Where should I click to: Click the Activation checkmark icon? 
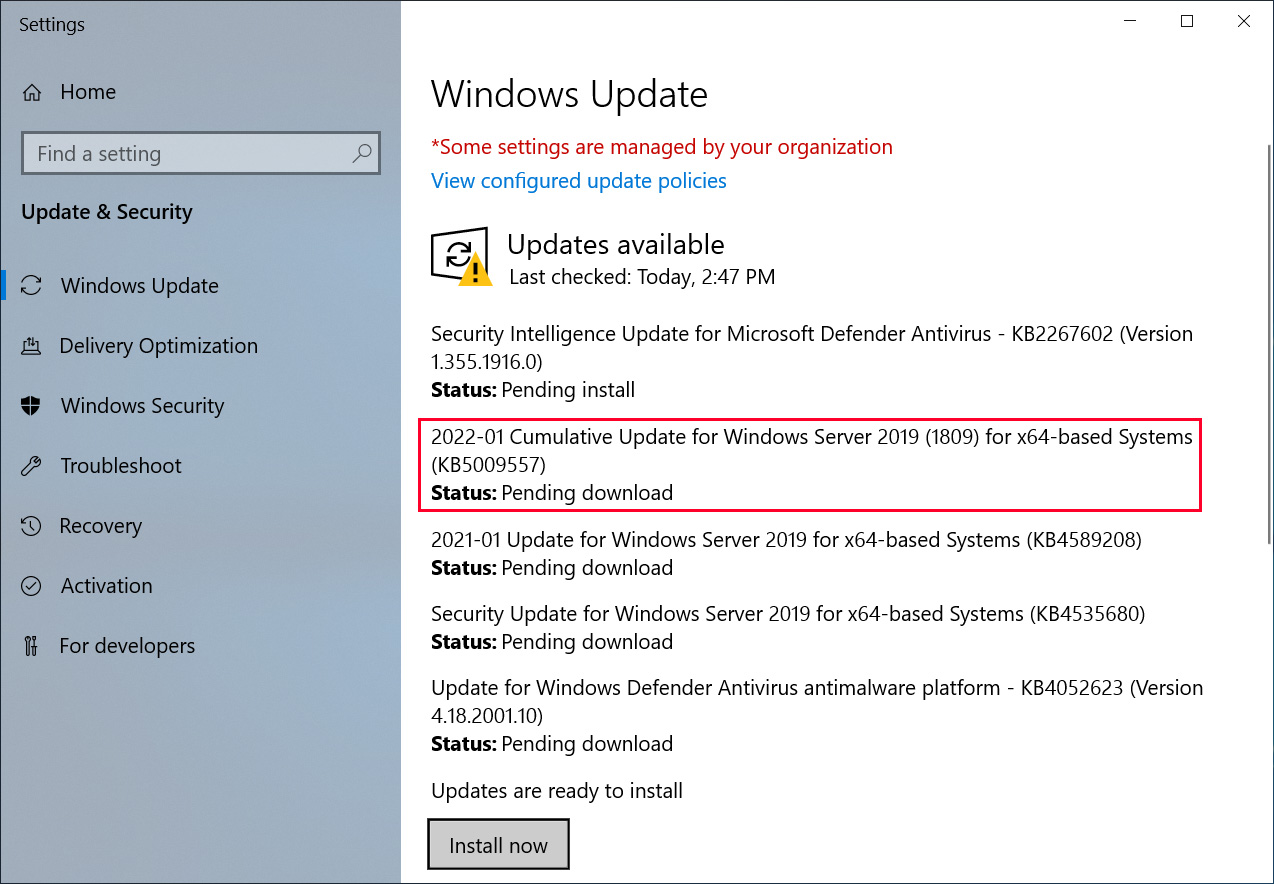pos(32,585)
